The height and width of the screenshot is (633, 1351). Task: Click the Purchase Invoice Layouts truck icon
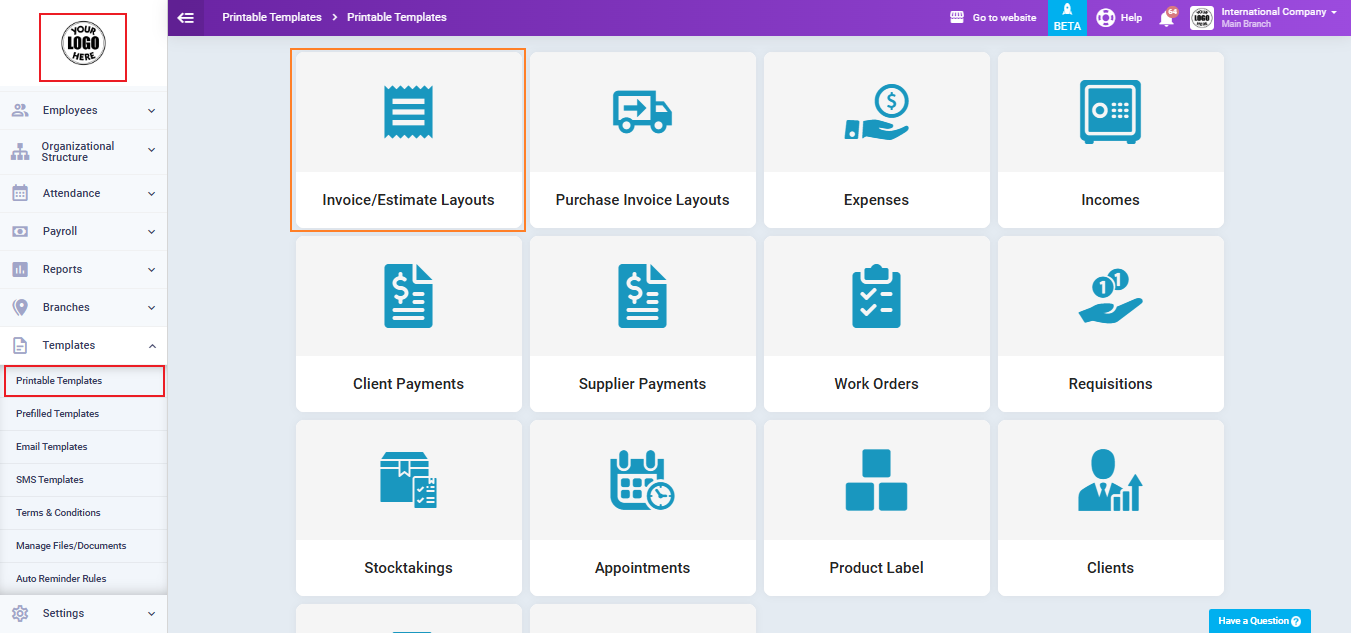(x=642, y=110)
